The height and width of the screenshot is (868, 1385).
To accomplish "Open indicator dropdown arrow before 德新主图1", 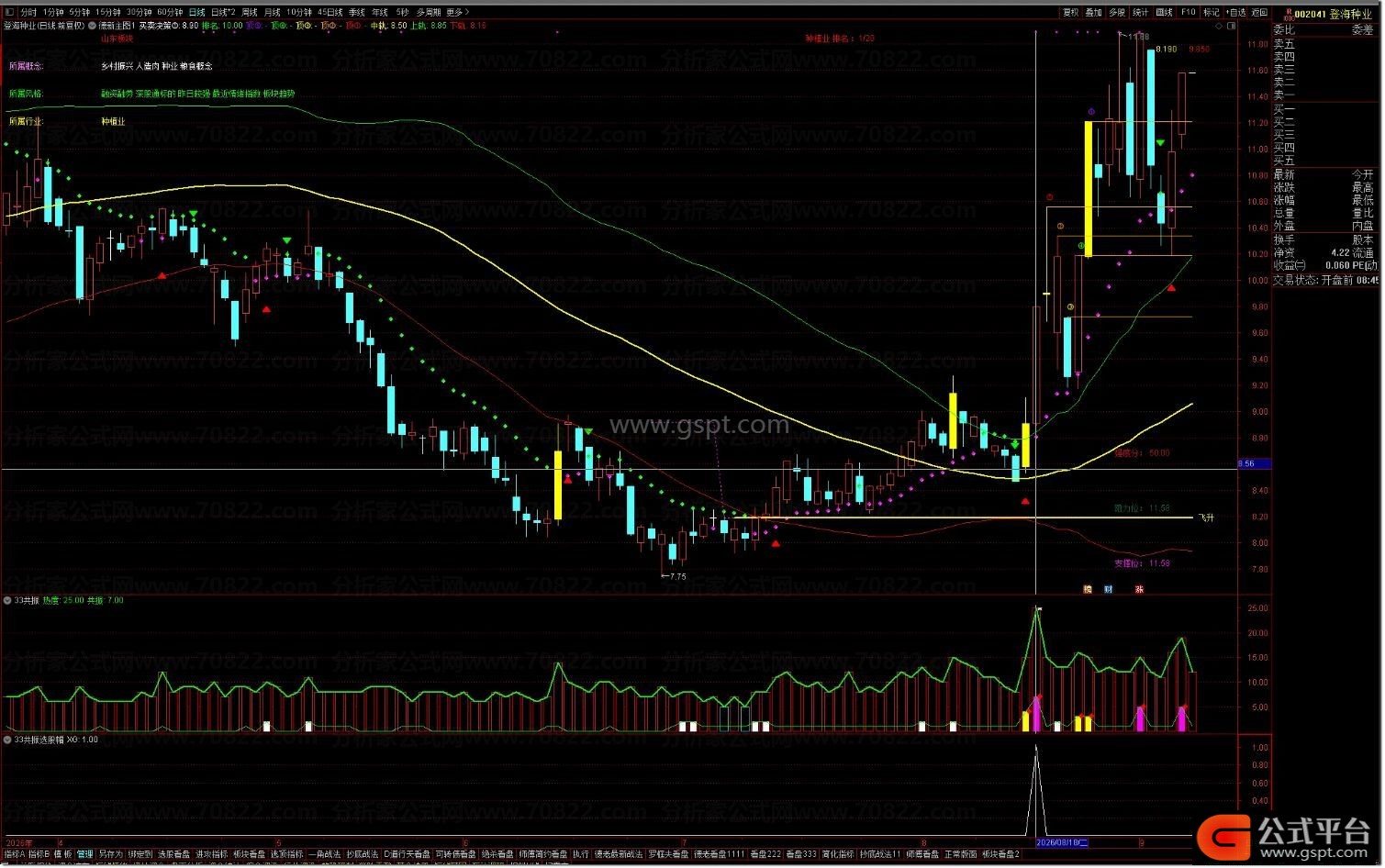I will pyautogui.click(x=94, y=26).
